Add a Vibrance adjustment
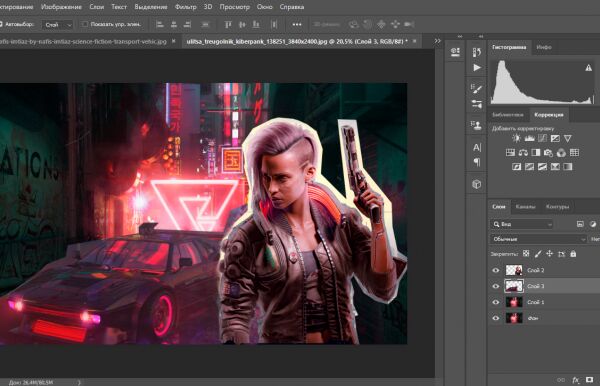This screenshot has width=600, height=386. coord(568,138)
